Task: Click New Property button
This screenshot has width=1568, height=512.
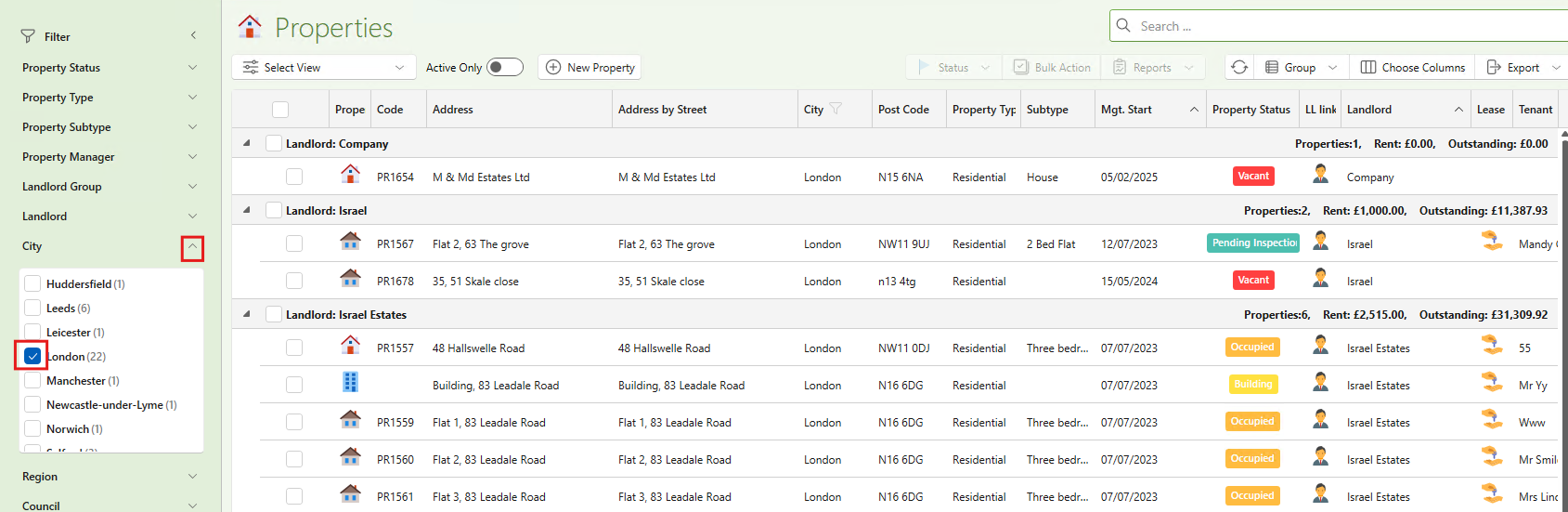Action: [590, 67]
